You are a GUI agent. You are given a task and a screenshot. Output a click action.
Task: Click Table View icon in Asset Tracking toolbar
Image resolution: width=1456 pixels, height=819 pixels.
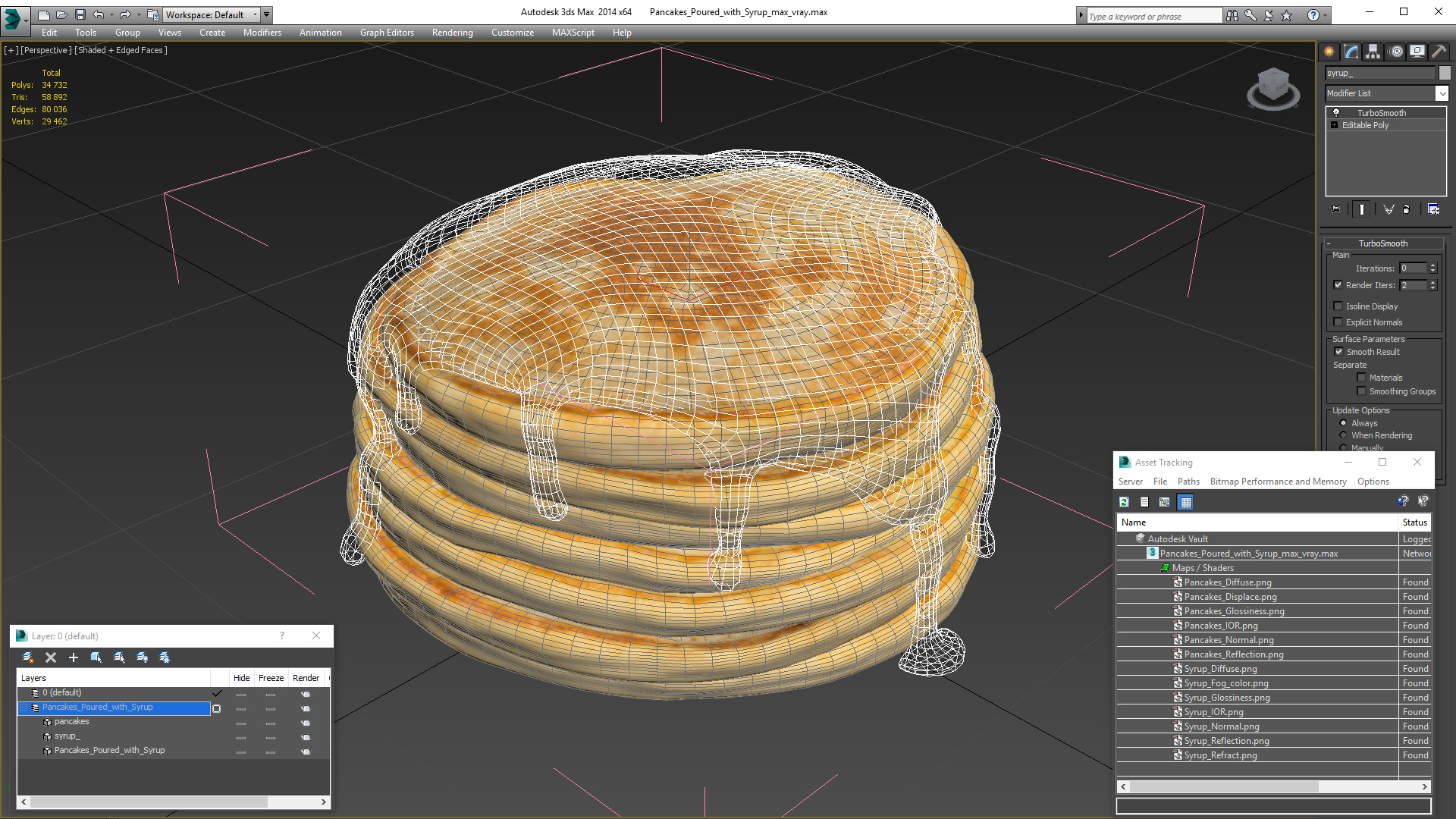point(1186,502)
